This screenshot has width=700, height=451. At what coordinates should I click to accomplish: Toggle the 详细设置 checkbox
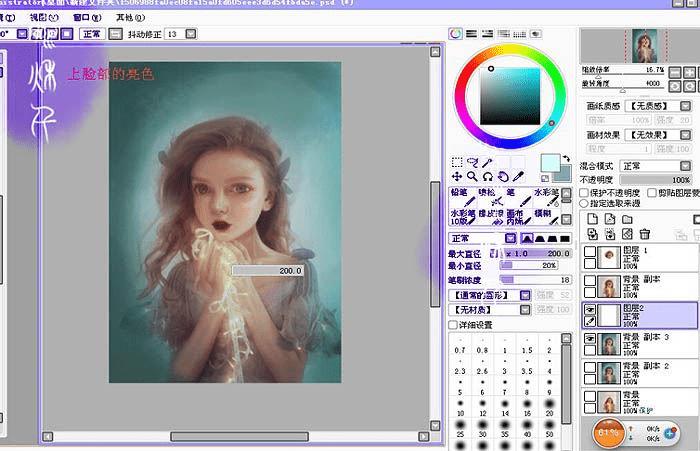(x=454, y=325)
